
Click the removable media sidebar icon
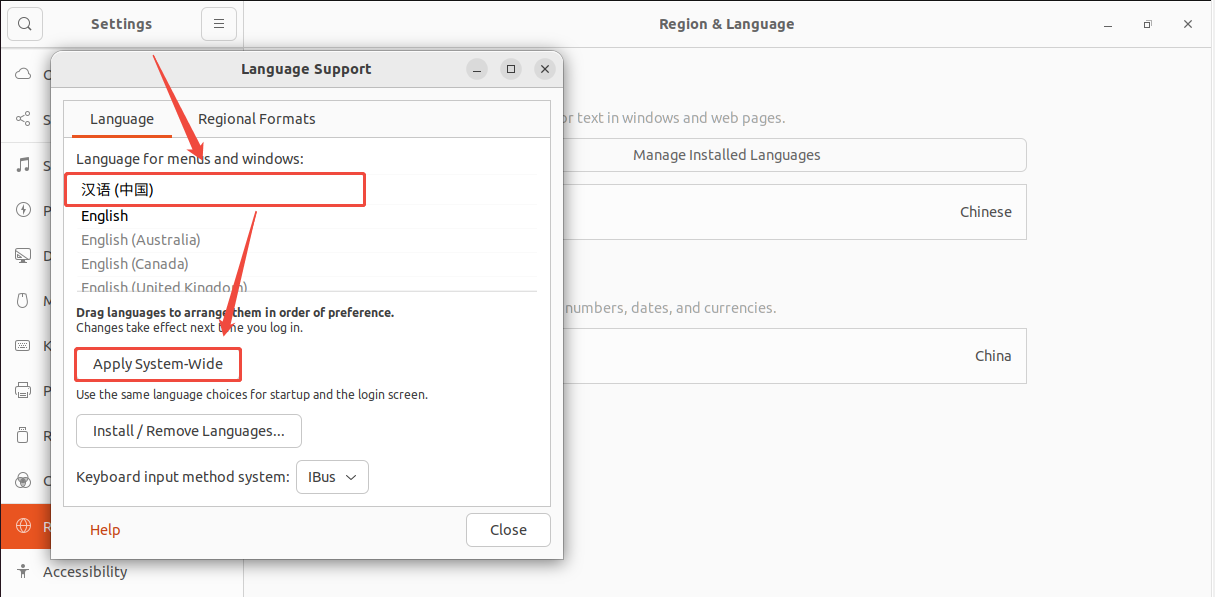click(23, 435)
